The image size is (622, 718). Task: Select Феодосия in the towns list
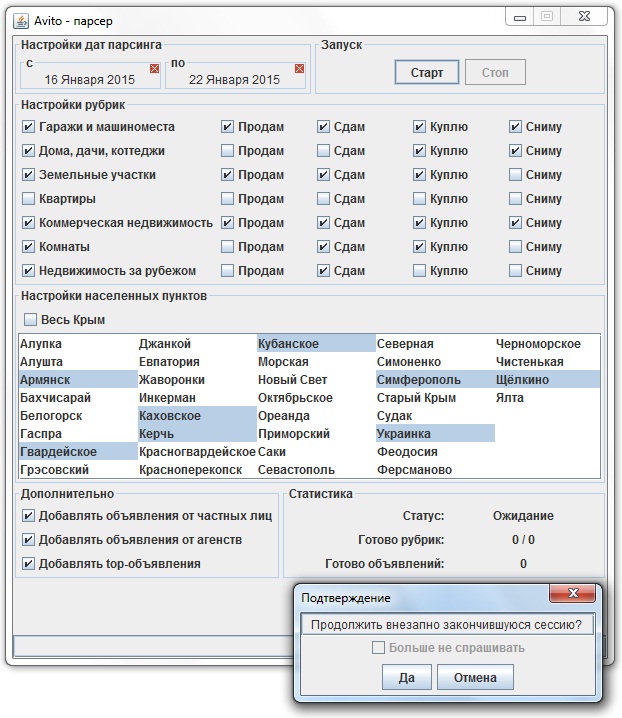pyautogui.click(x=436, y=451)
